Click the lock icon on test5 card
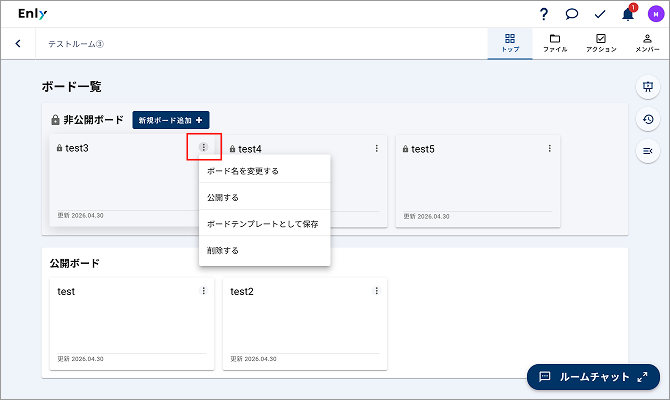Screen dimensions: 670x400 (x=405, y=149)
